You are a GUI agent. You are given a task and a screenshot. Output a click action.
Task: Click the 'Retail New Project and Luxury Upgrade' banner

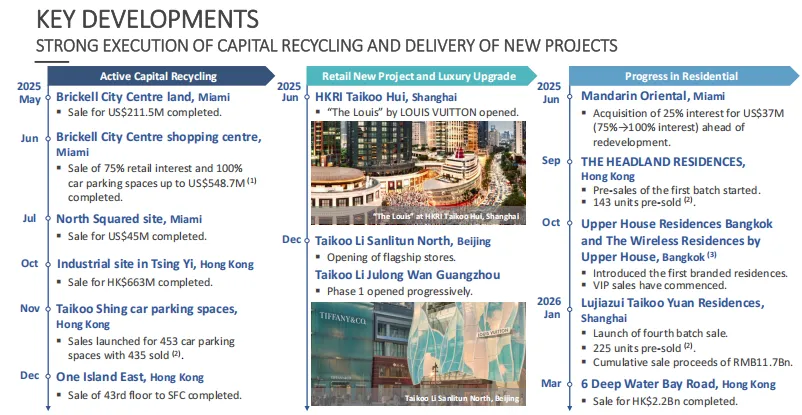[421, 76]
